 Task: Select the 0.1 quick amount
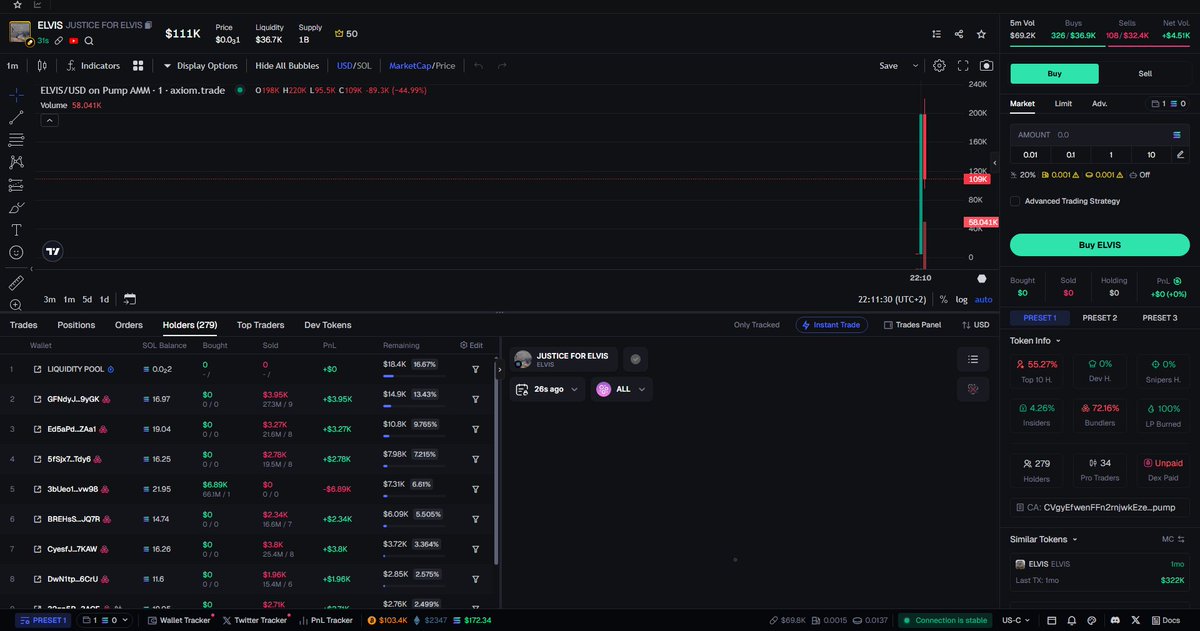pos(1070,154)
